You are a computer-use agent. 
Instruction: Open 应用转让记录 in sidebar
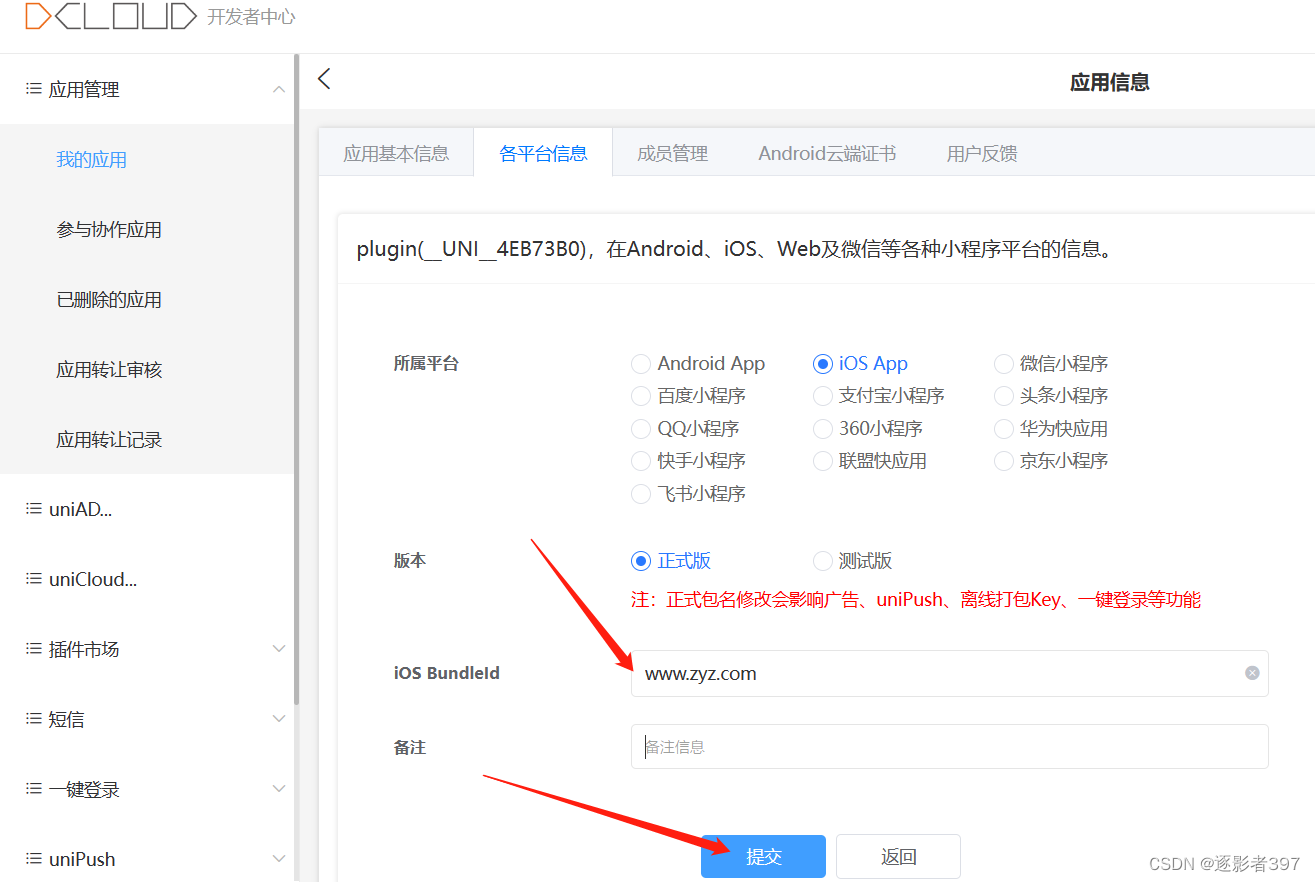pyautogui.click(x=147, y=440)
